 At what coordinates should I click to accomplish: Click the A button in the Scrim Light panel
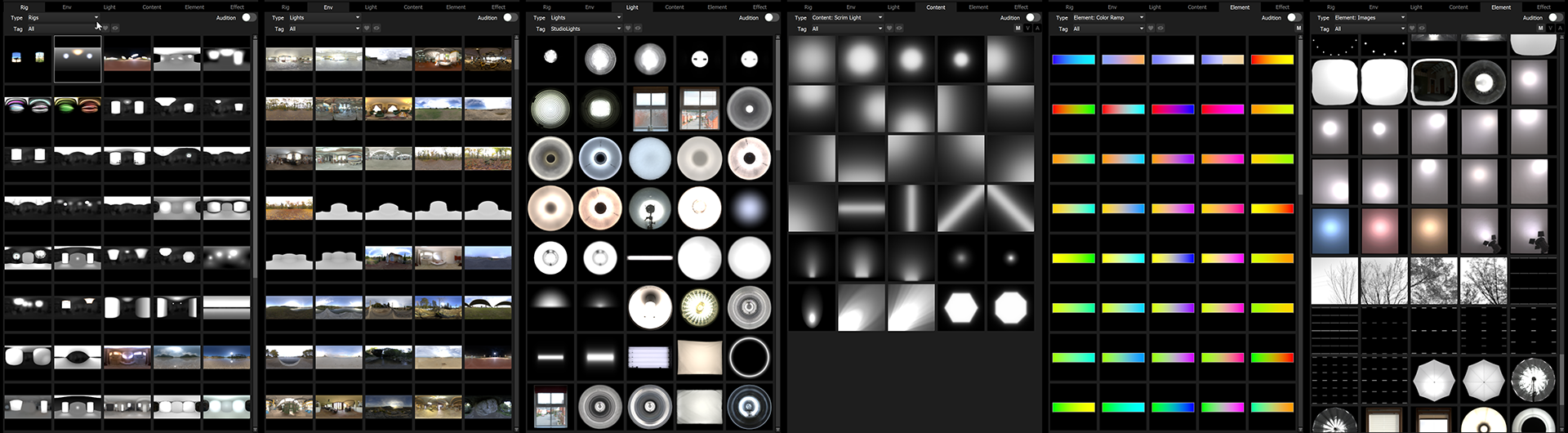pos(1037,29)
